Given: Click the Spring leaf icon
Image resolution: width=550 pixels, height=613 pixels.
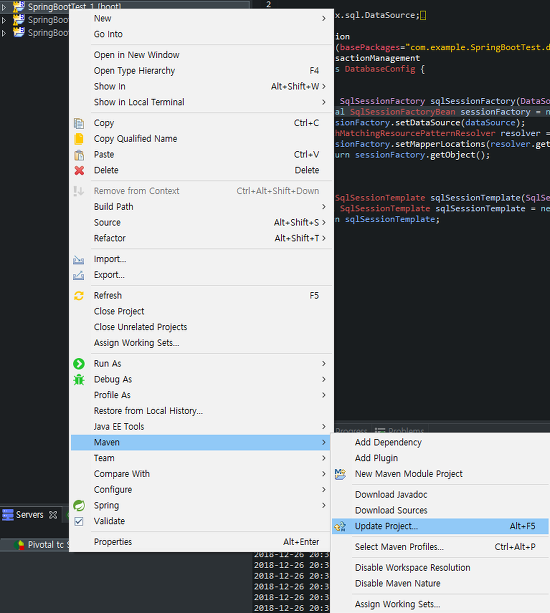Looking at the screenshot, I should point(79,505).
